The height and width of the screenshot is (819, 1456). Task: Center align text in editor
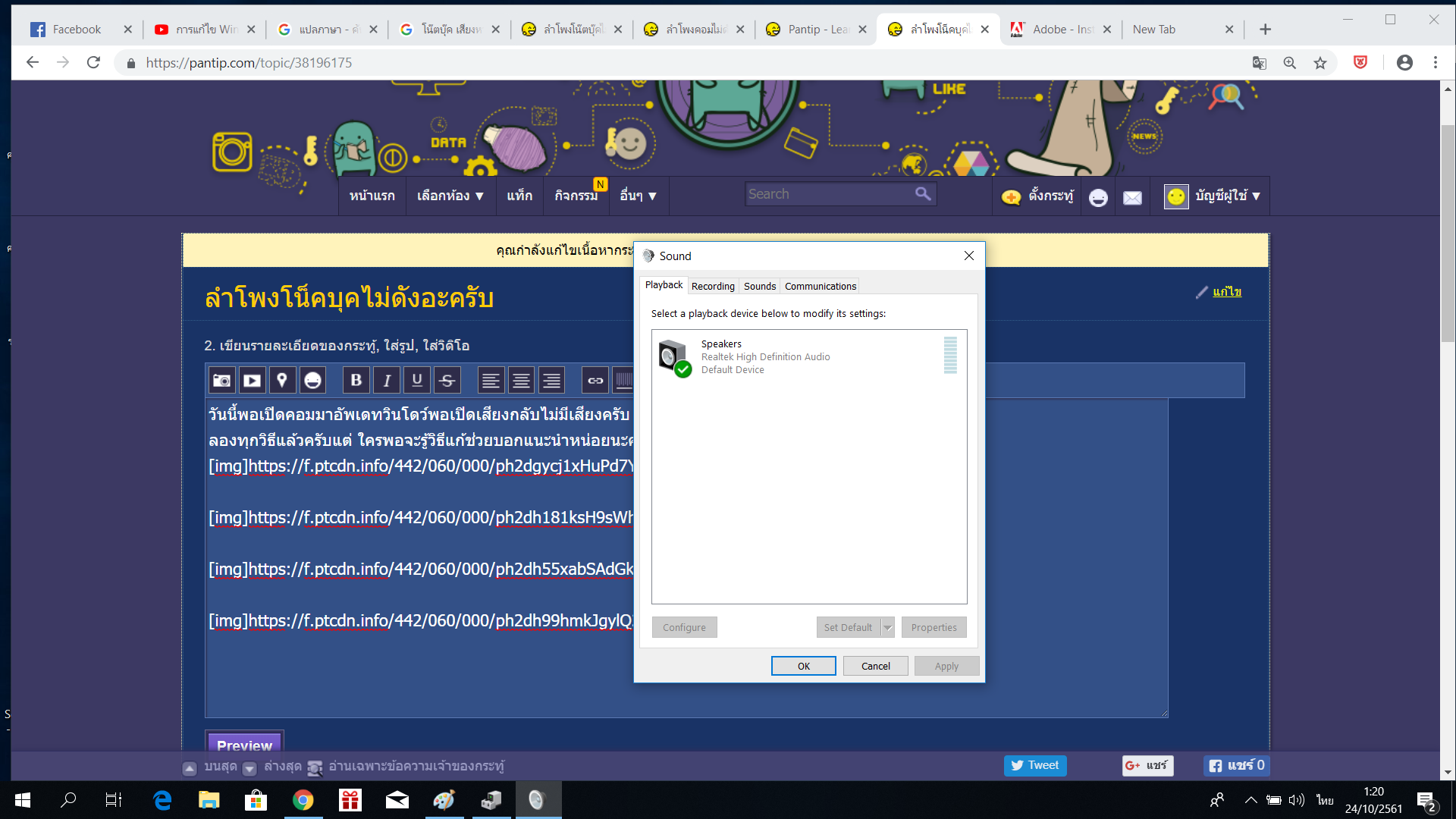click(x=521, y=380)
